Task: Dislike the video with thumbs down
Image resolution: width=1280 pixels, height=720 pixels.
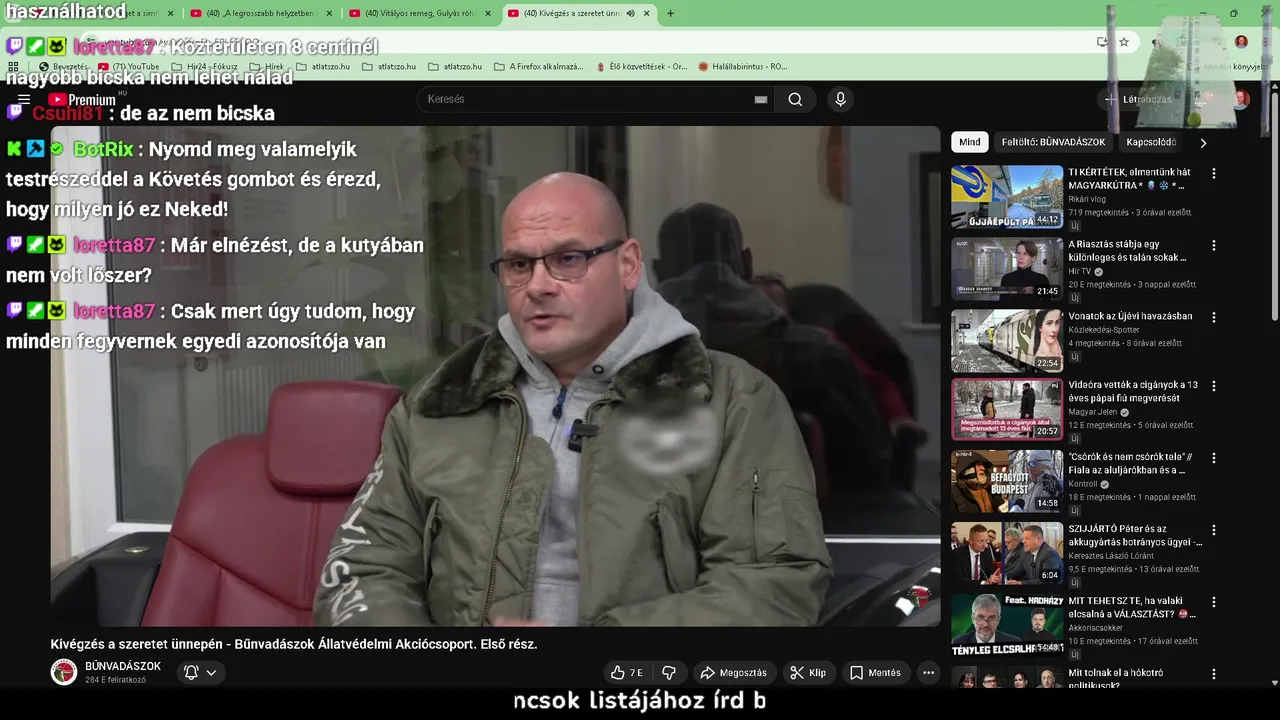Action: coord(669,673)
